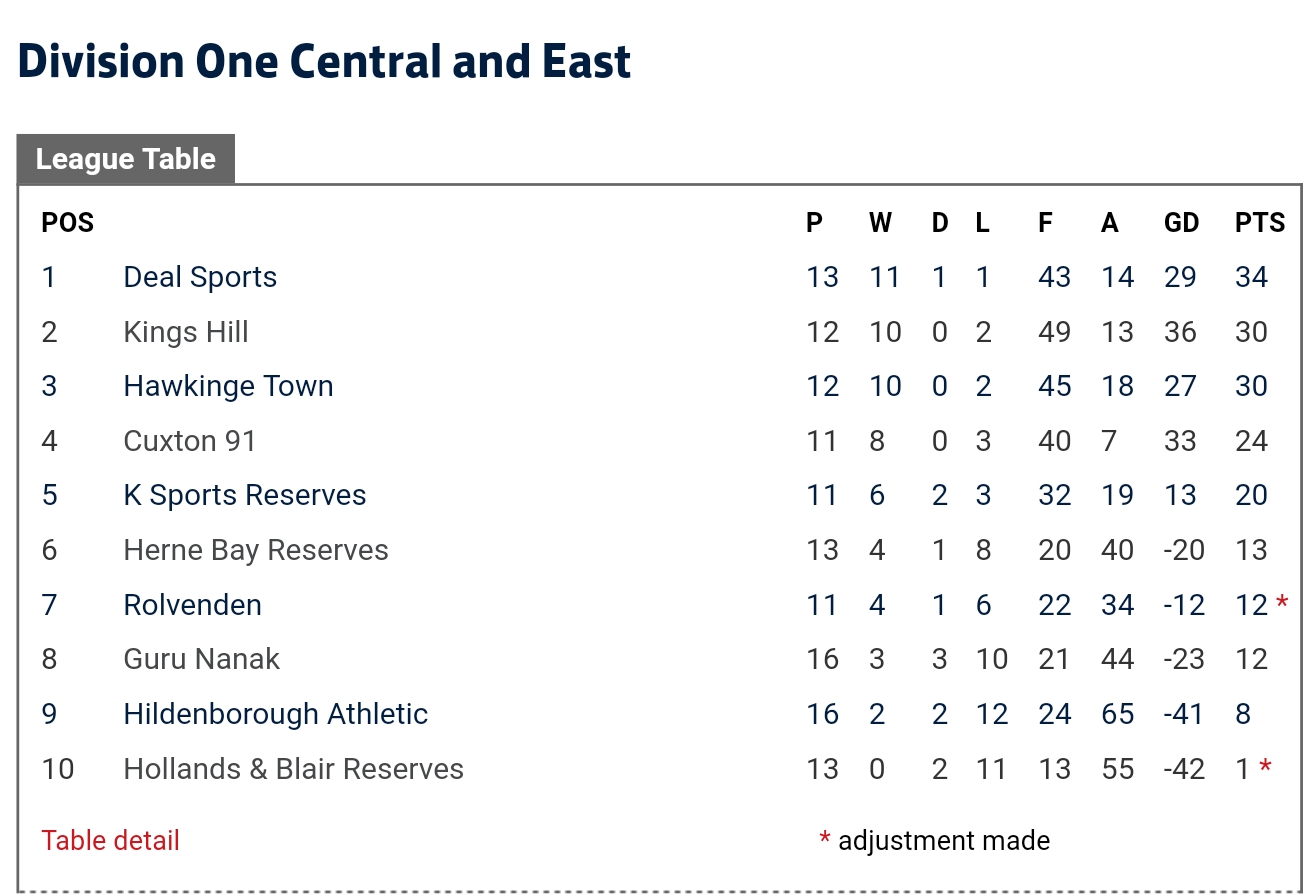The image size is (1304, 895).
Task: Click the GD column header
Action: tap(1181, 223)
